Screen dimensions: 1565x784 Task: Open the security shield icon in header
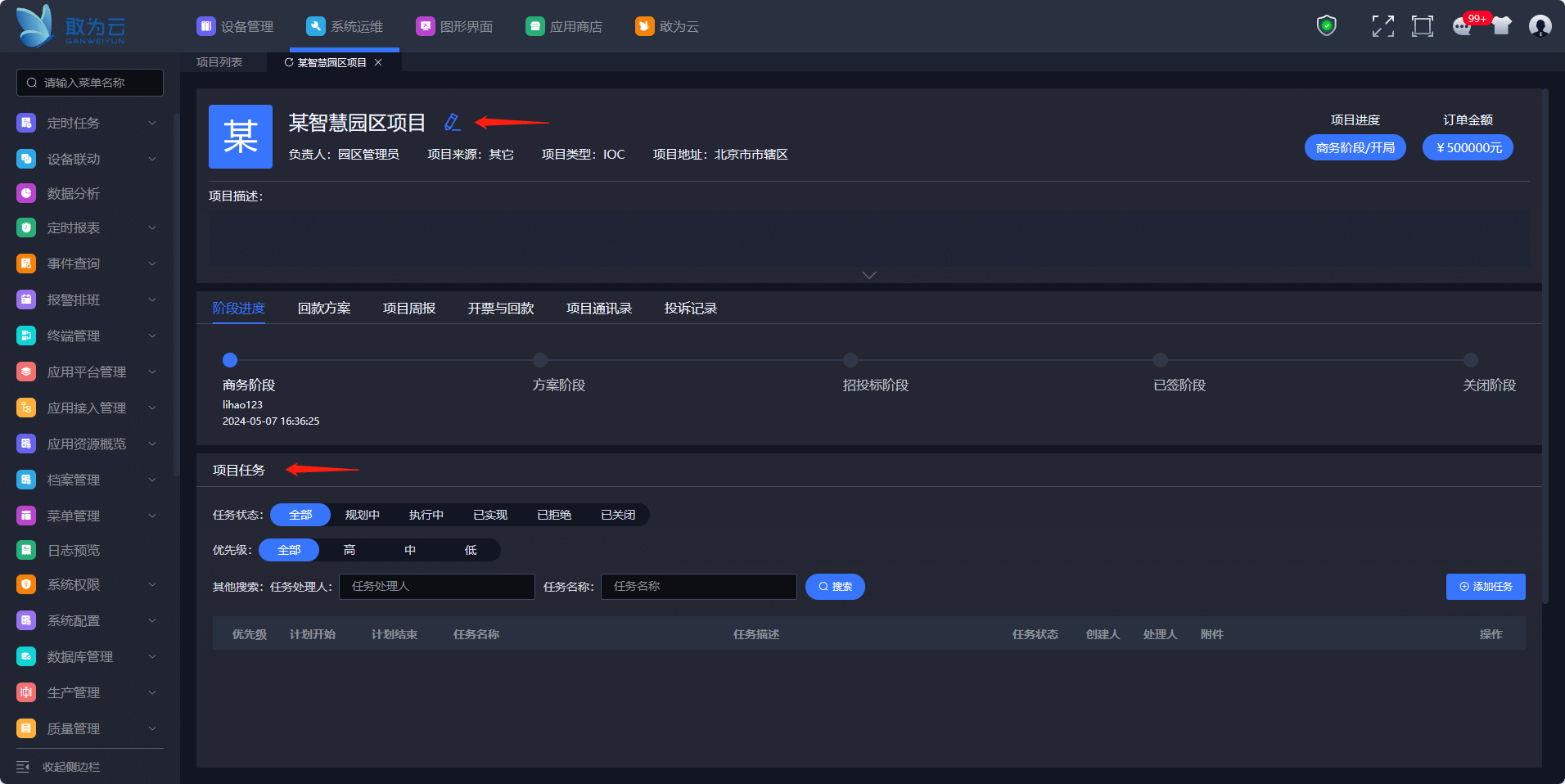click(1326, 26)
